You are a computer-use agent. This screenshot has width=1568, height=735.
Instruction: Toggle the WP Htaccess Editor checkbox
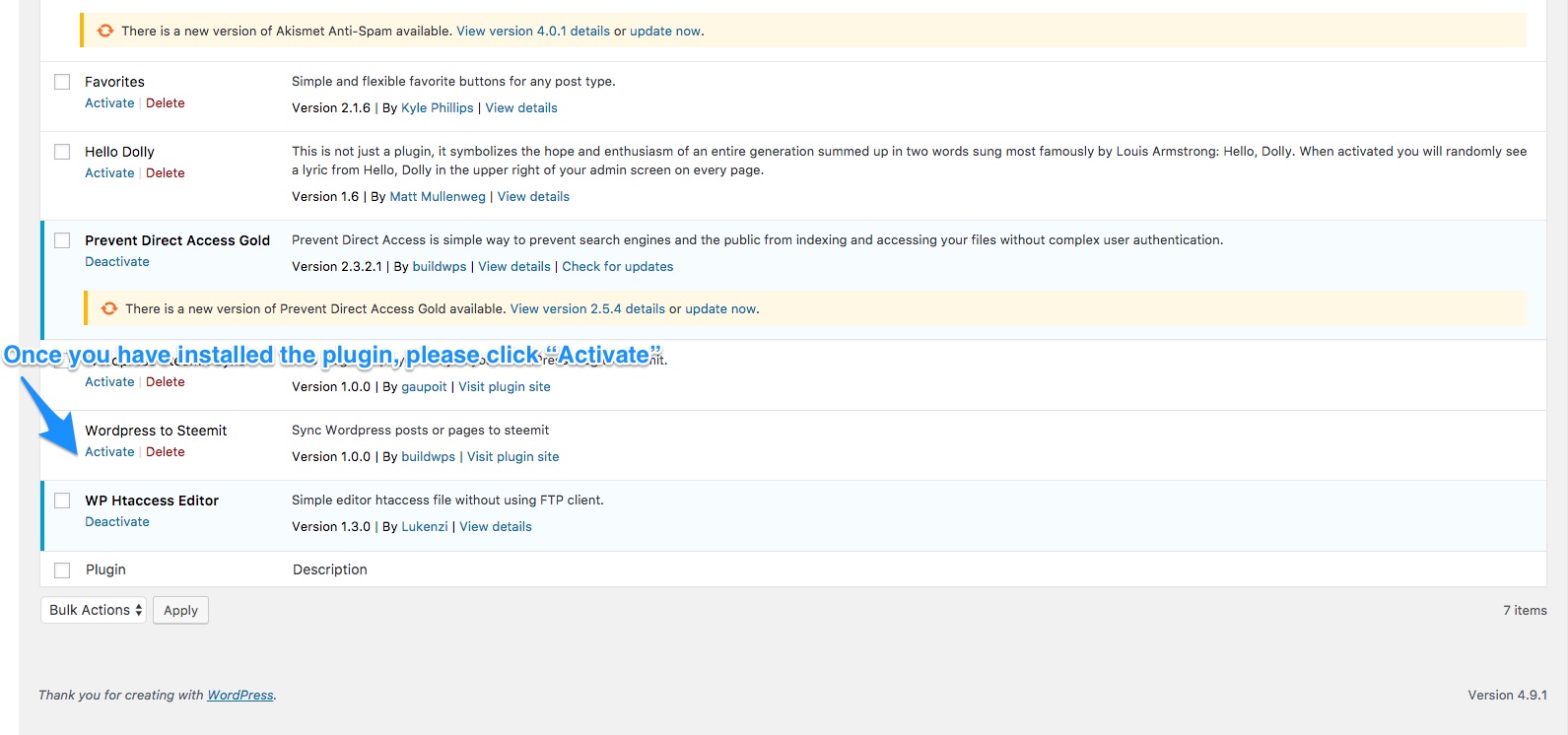[x=62, y=501]
